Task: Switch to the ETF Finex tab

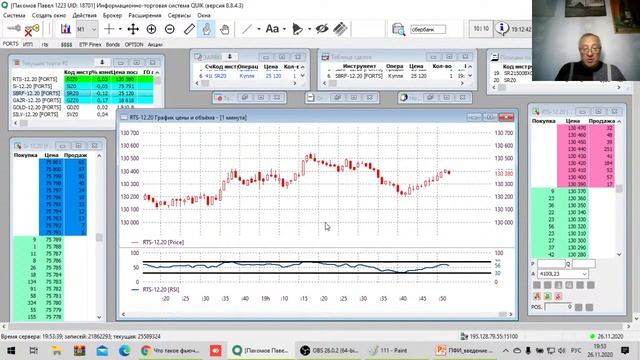Action: click(90, 44)
